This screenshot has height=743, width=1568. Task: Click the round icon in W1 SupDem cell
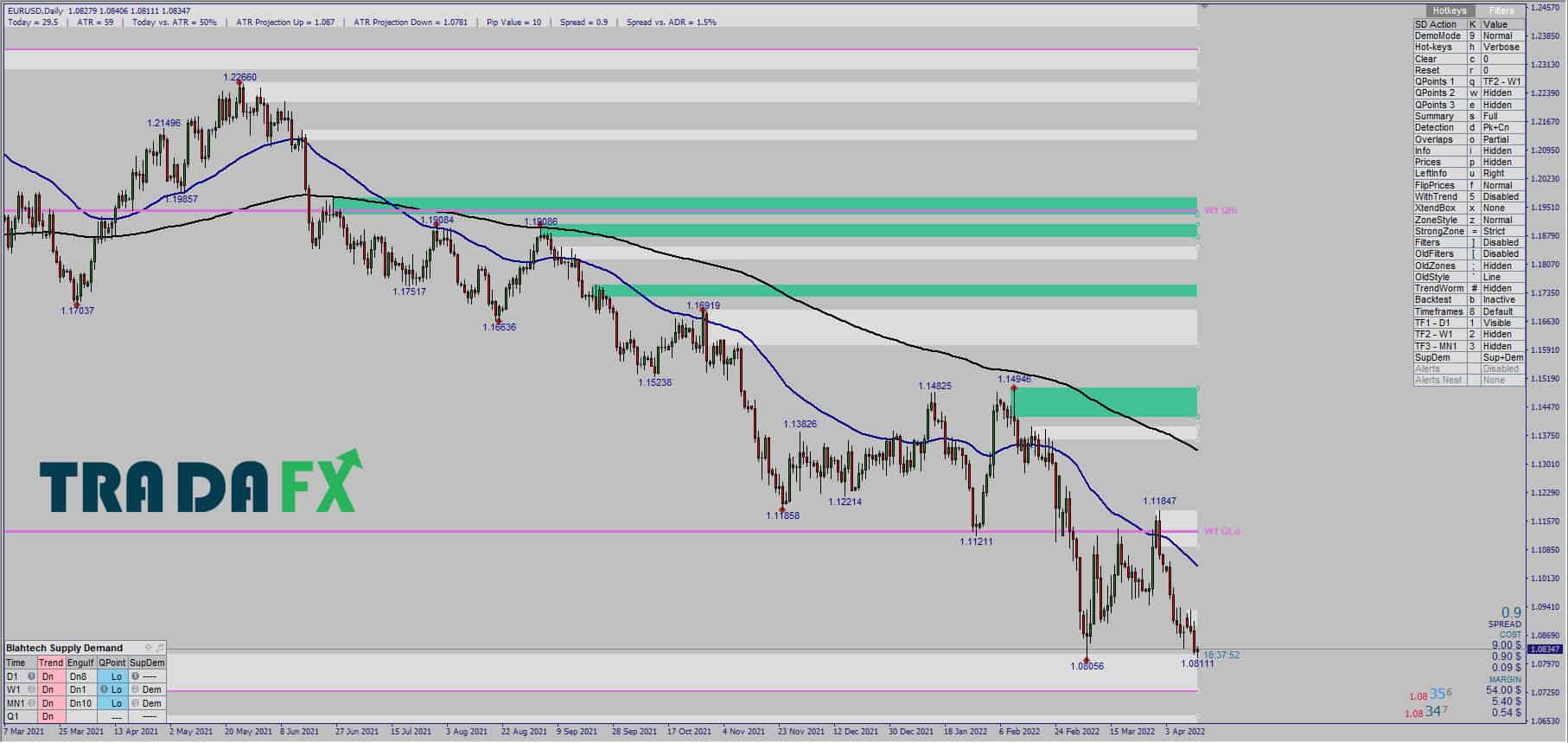pyautogui.click(x=135, y=689)
